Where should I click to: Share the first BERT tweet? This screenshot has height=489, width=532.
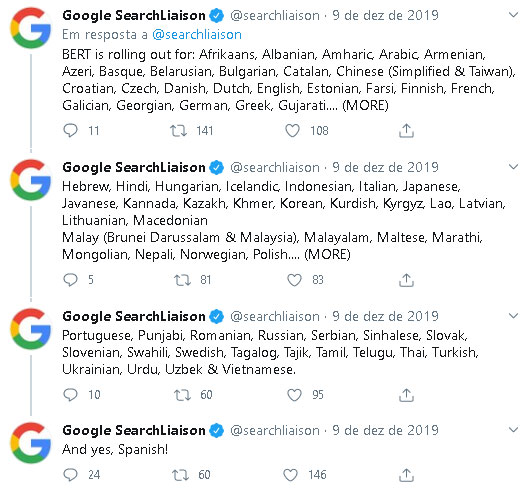click(406, 131)
